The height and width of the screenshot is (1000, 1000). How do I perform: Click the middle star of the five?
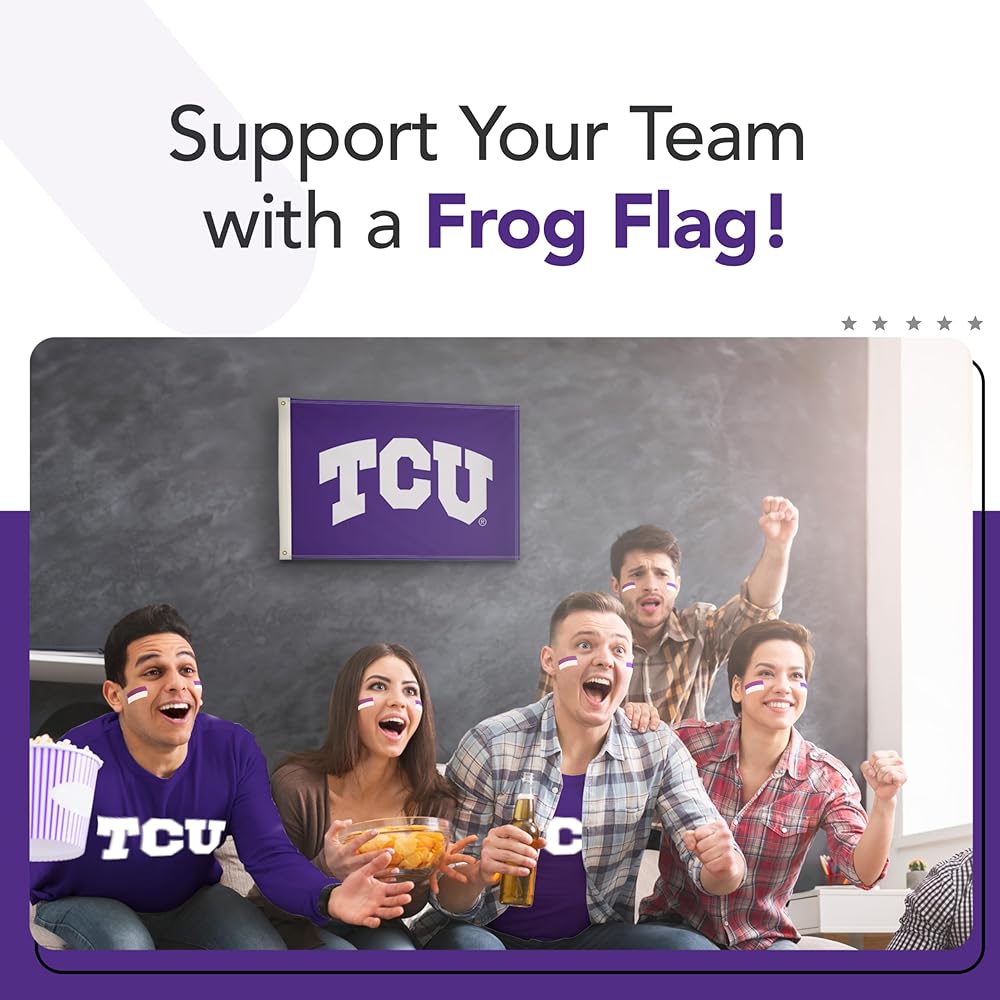pyautogui.click(x=913, y=323)
